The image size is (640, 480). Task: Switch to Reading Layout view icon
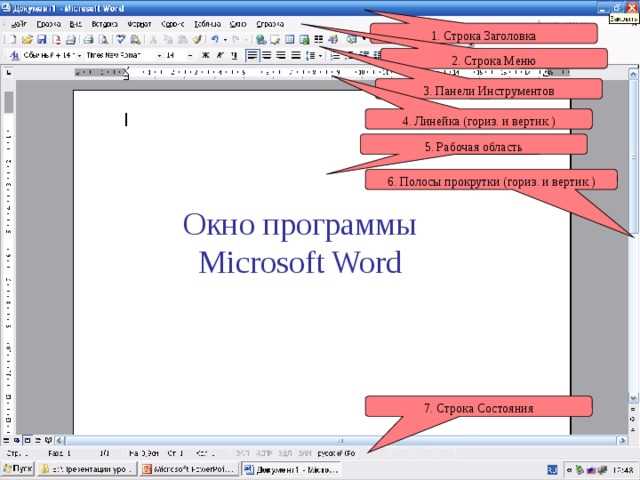(48, 440)
